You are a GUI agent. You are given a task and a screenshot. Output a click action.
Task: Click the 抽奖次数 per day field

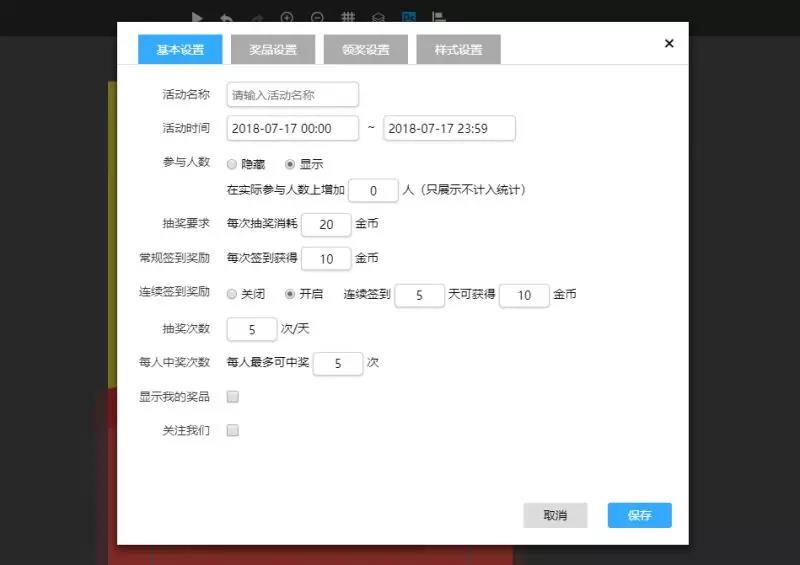tap(252, 330)
